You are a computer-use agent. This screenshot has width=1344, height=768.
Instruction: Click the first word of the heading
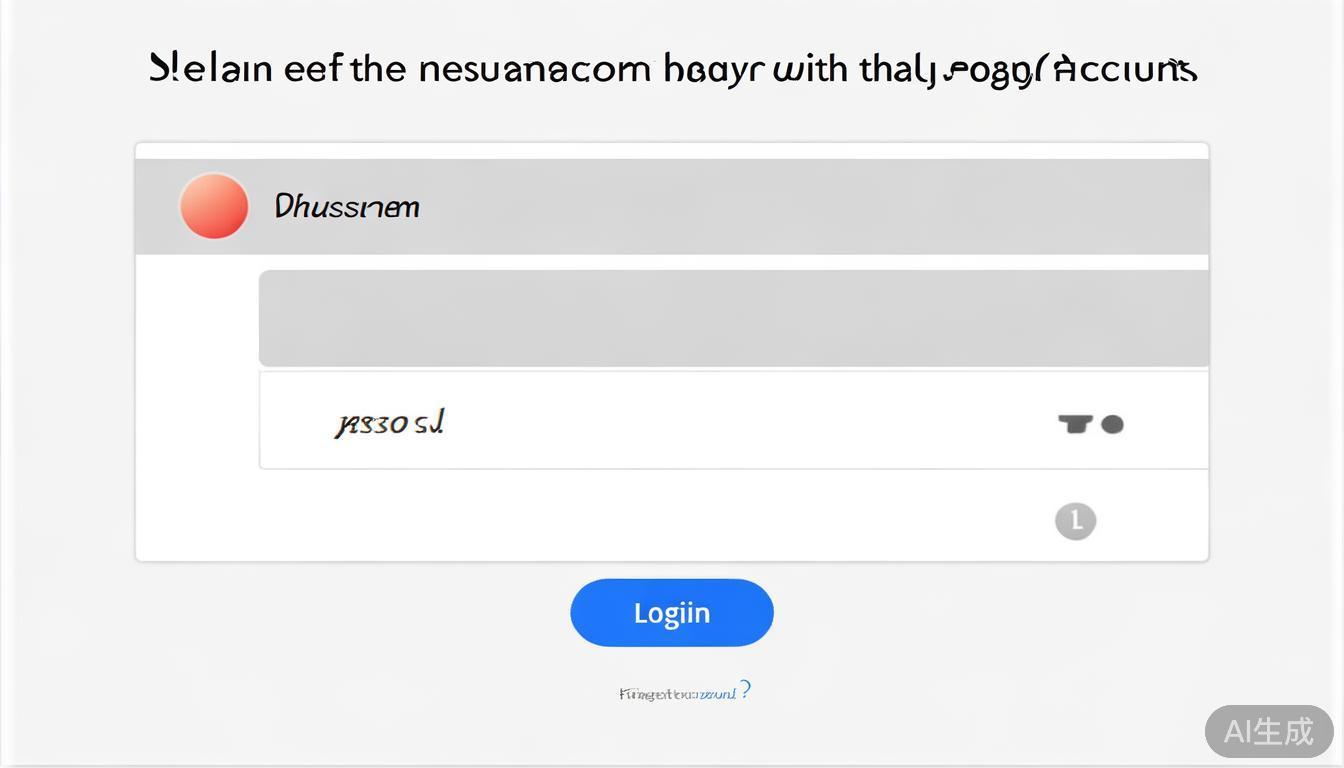210,69
